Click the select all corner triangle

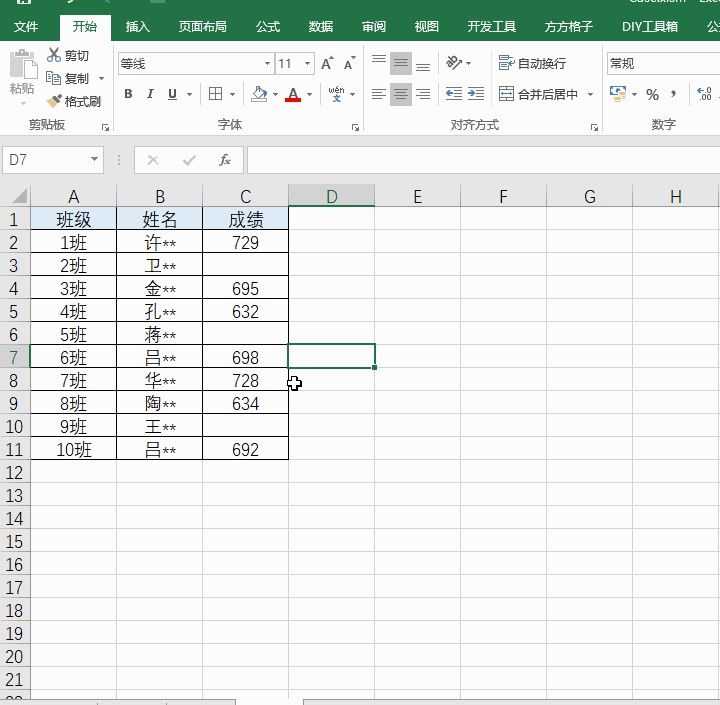[18, 196]
